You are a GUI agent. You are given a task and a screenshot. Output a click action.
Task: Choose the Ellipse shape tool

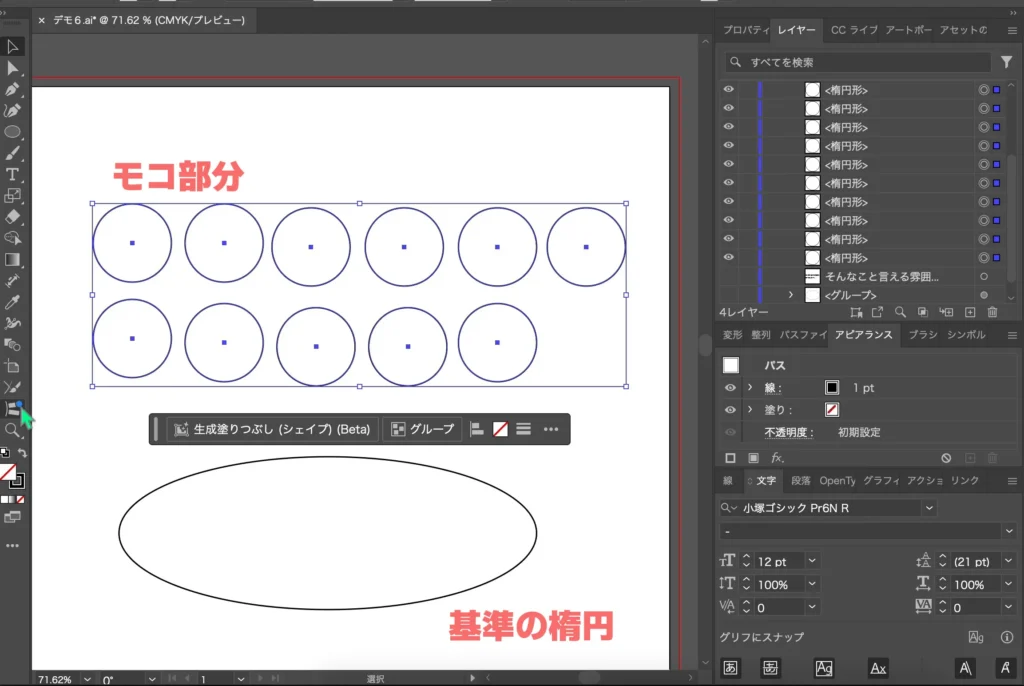click(x=13, y=132)
